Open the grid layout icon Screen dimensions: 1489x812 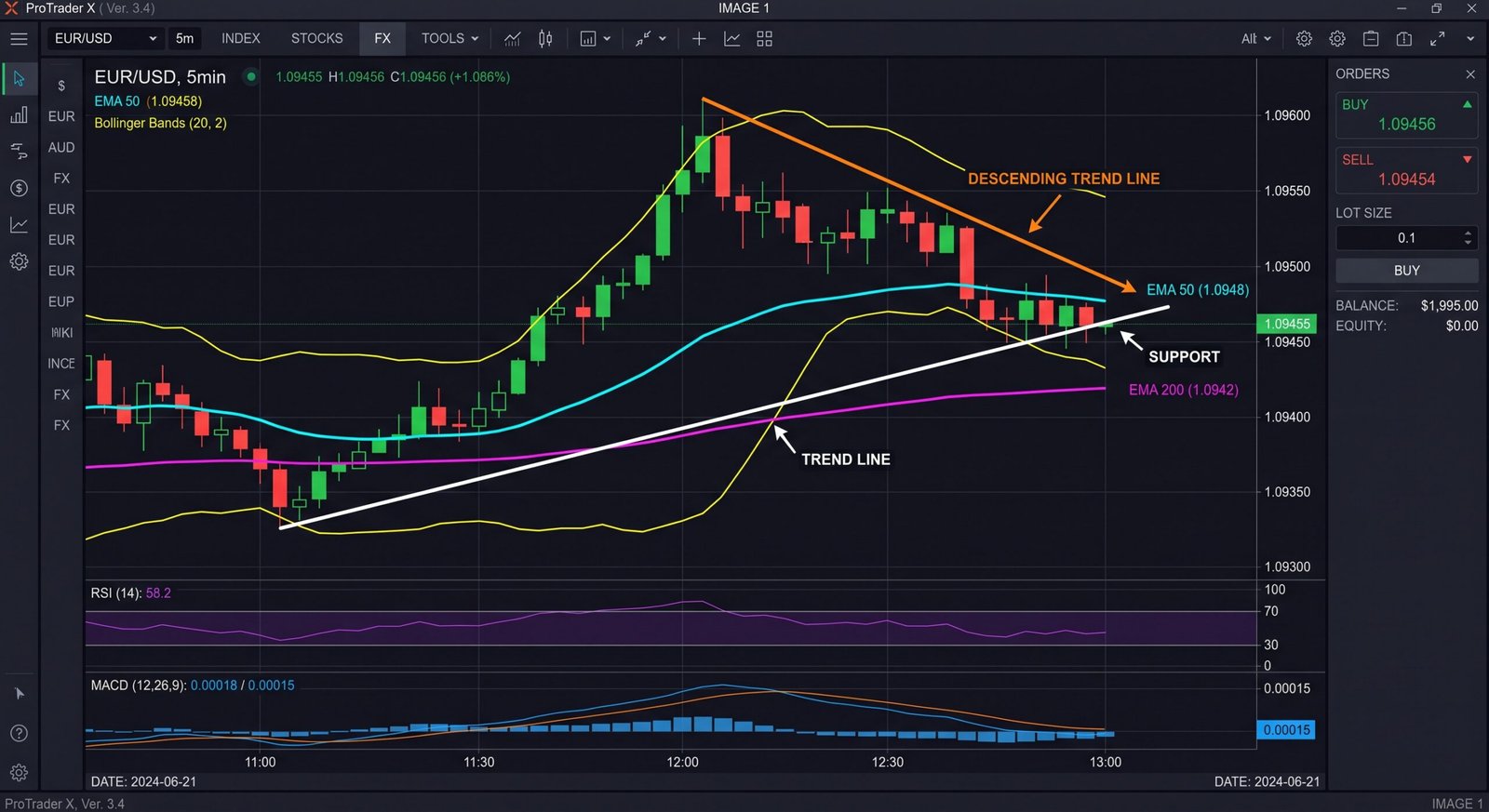pos(764,39)
